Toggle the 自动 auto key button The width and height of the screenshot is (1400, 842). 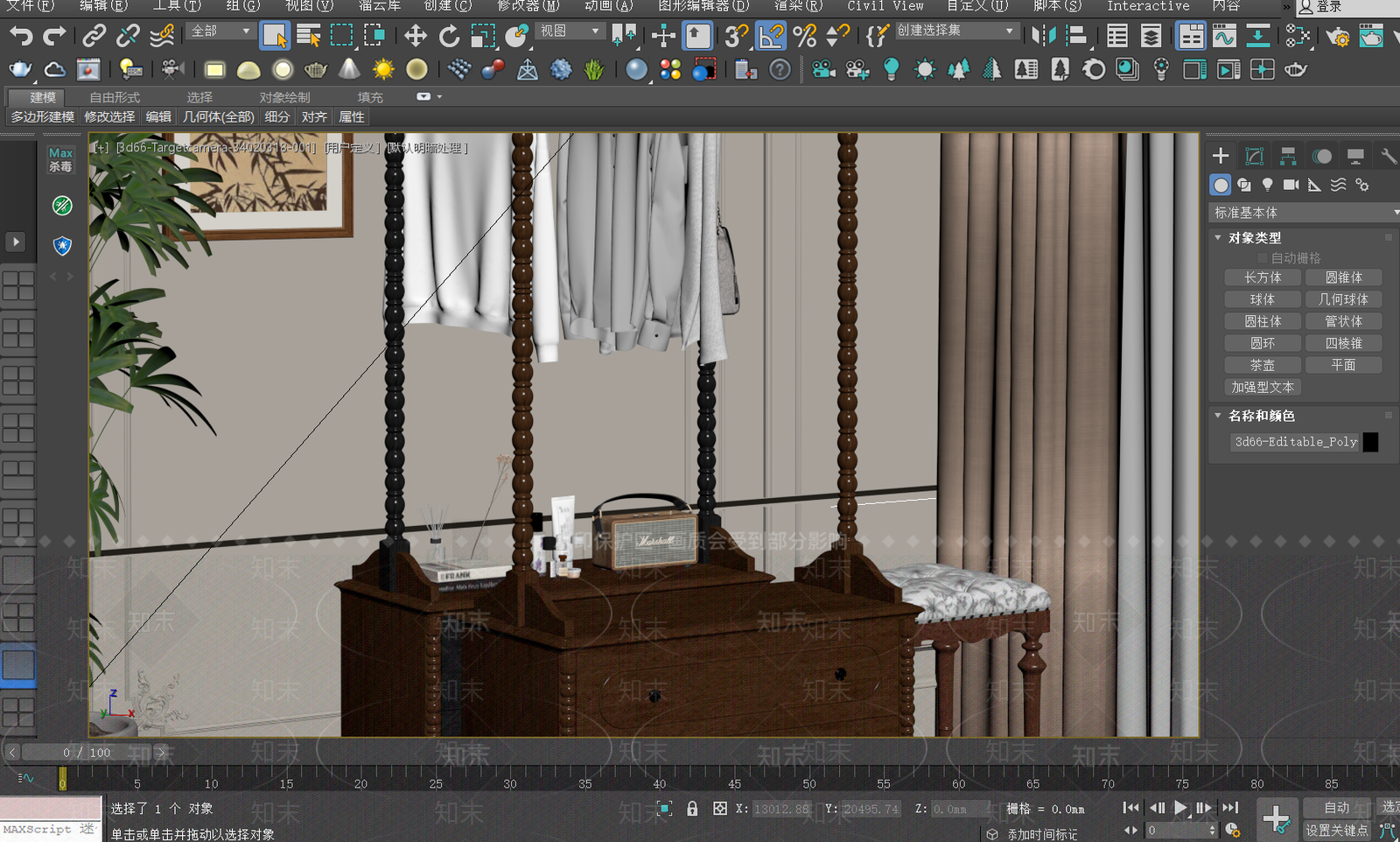1336,807
